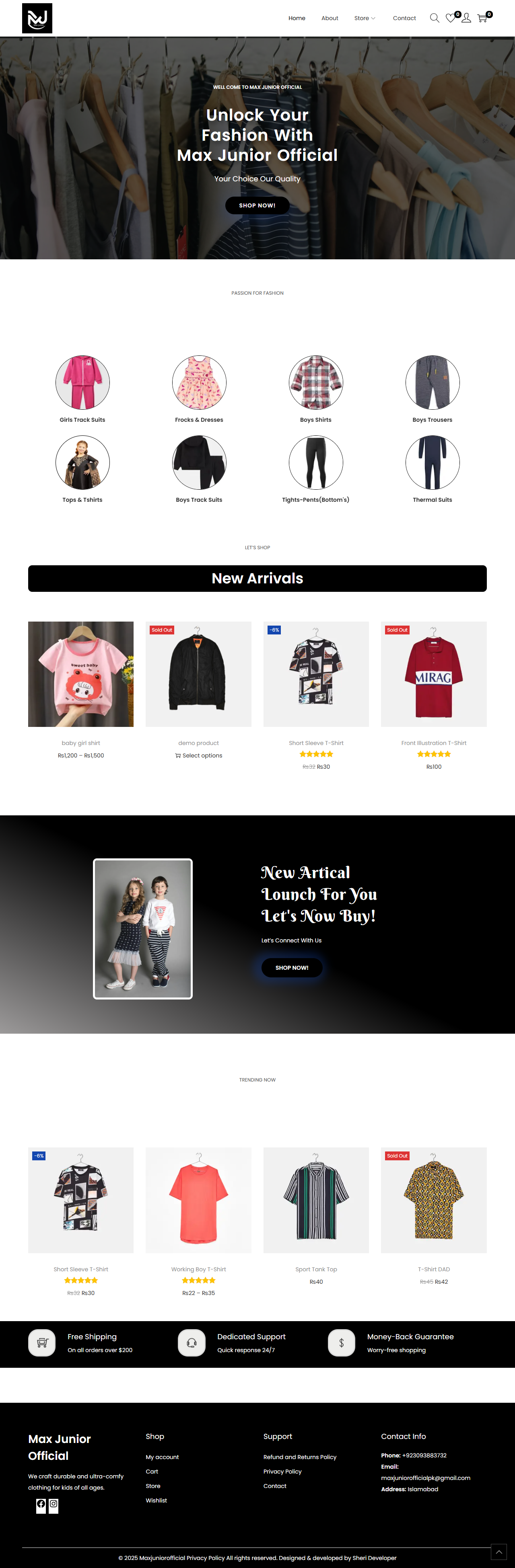Click the Max Junior logo
515x1568 pixels.
click(37, 18)
